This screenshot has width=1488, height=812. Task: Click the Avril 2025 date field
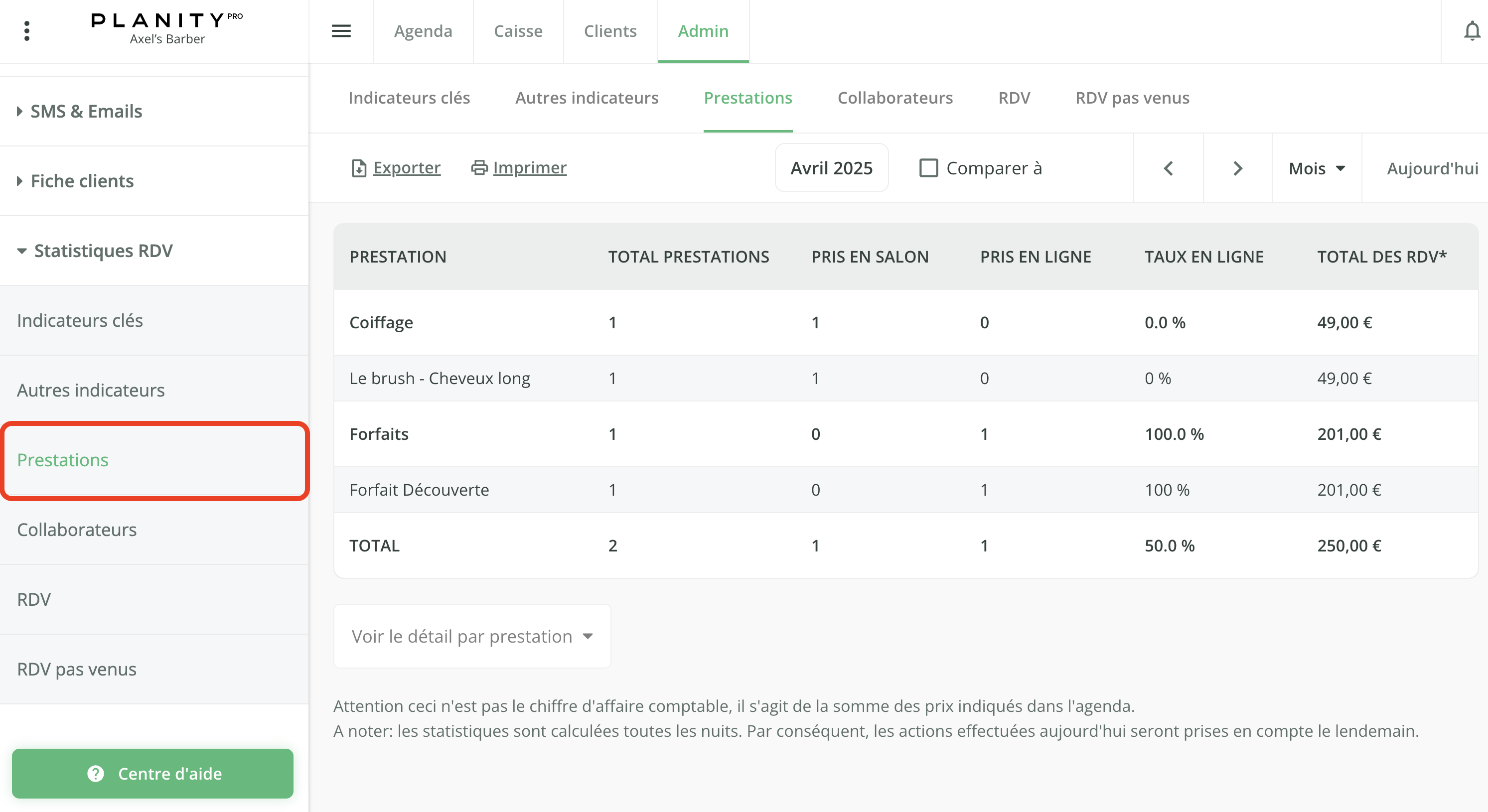[x=831, y=168]
